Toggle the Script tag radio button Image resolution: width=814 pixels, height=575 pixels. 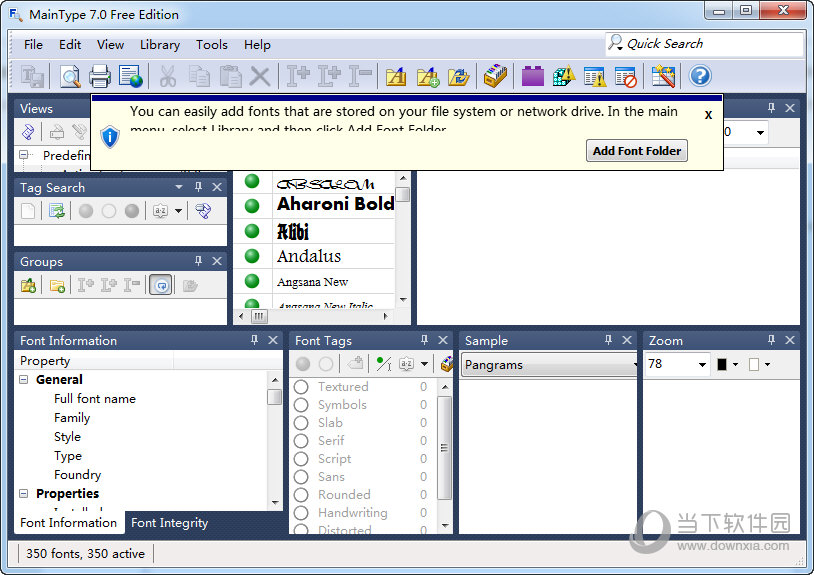coord(301,459)
